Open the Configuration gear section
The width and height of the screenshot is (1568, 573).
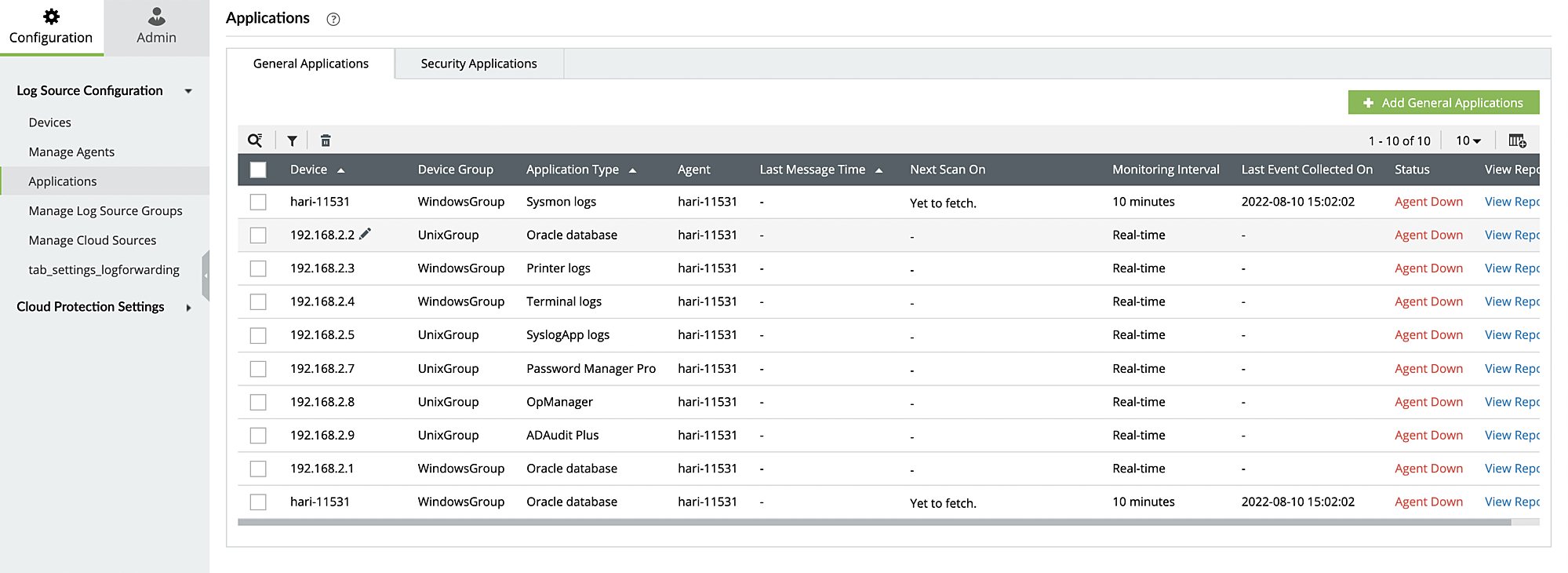click(x=51, y=27)
